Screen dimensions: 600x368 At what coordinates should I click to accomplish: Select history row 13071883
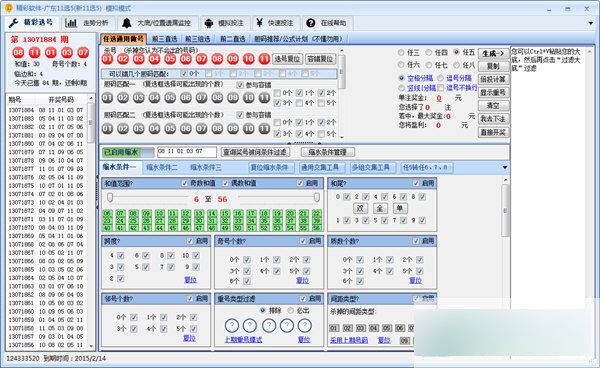tap(46, 119)
